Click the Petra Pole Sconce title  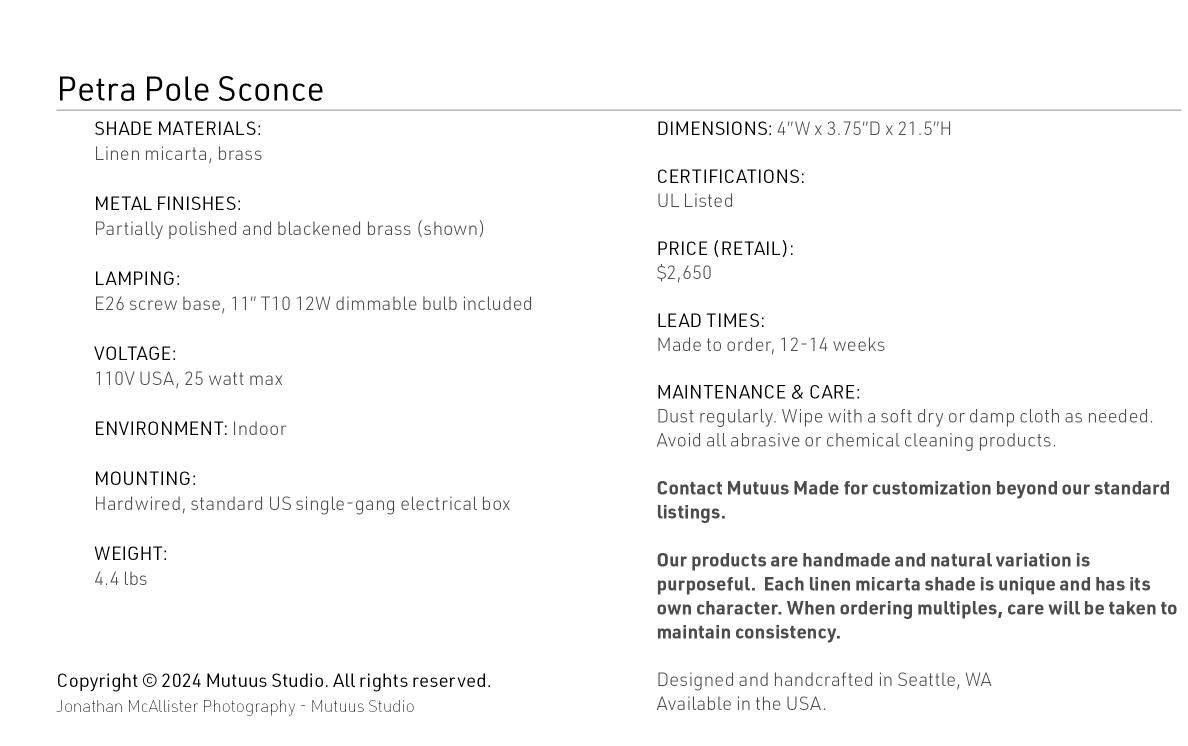click(x=190, y=89)
